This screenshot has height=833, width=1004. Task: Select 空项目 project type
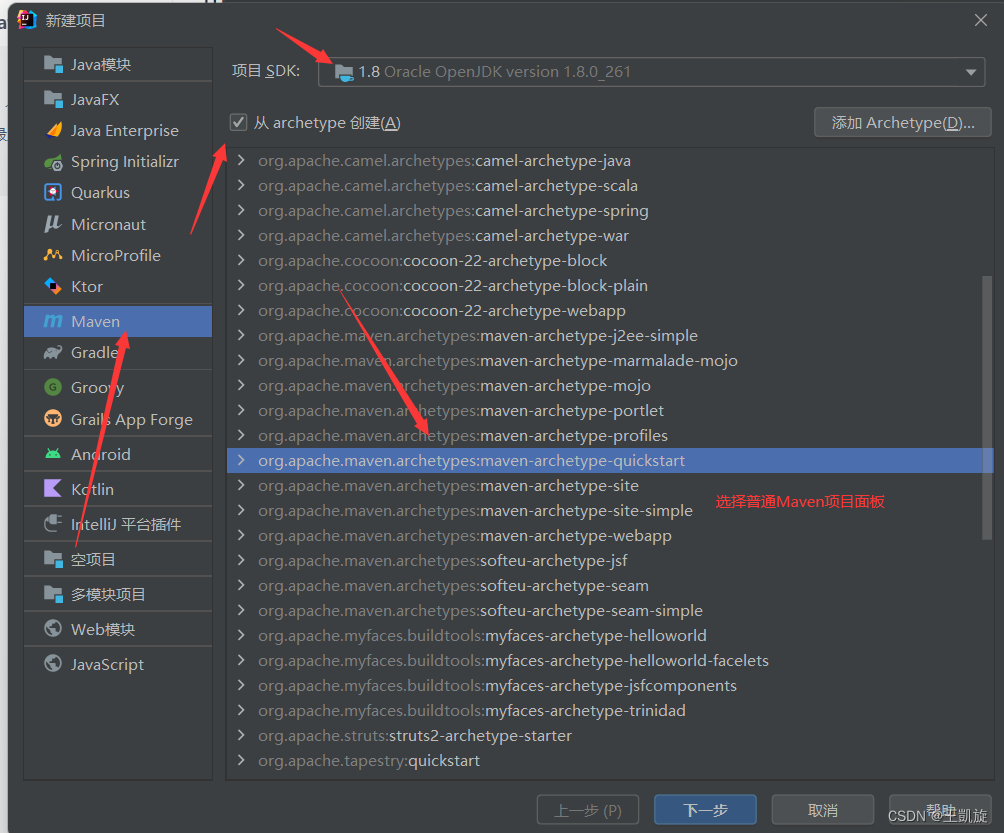pos(118,559)
